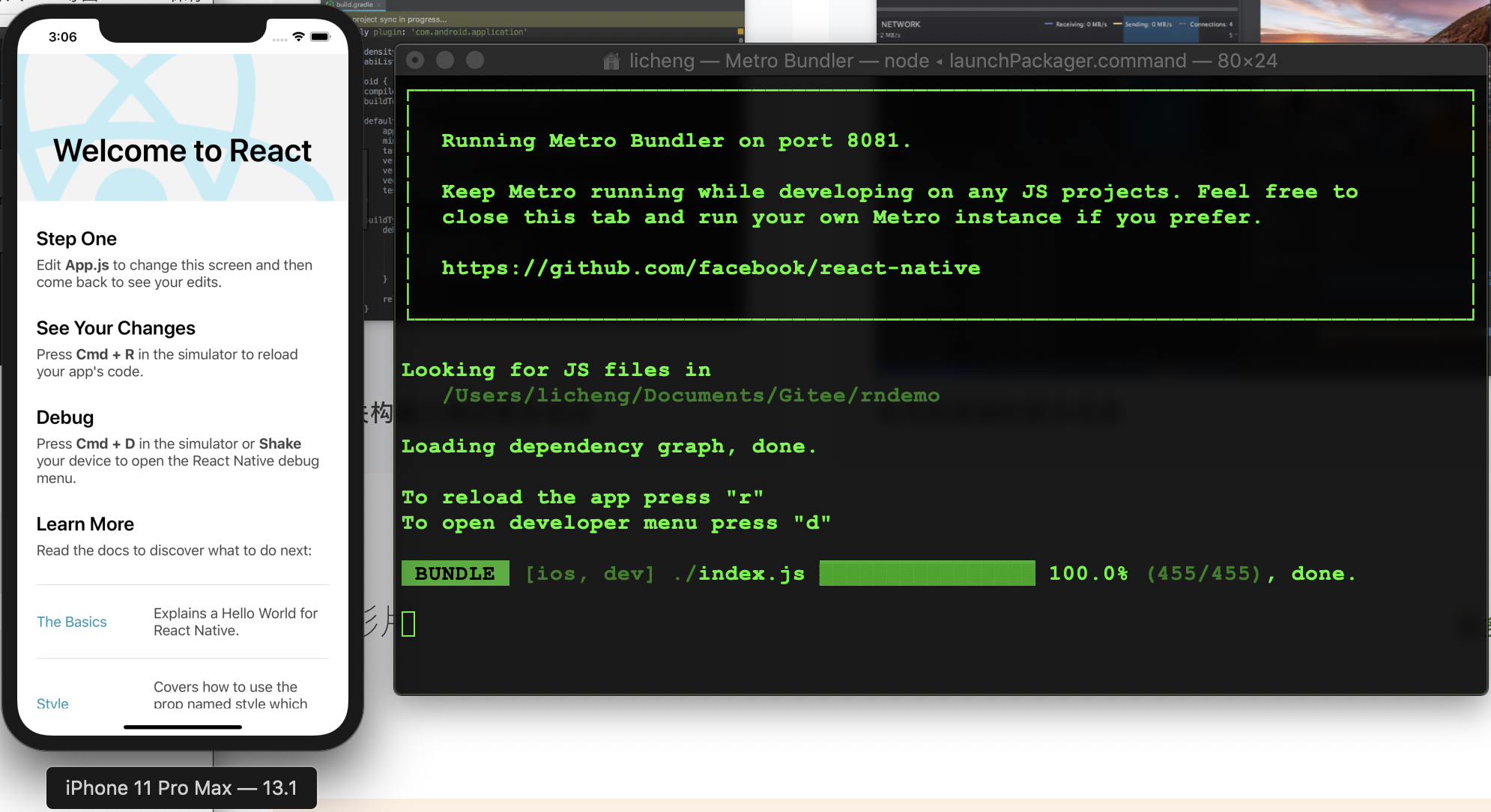Click the green bundle progress bar
1491x812 pixels.
[x=927, y=573]
